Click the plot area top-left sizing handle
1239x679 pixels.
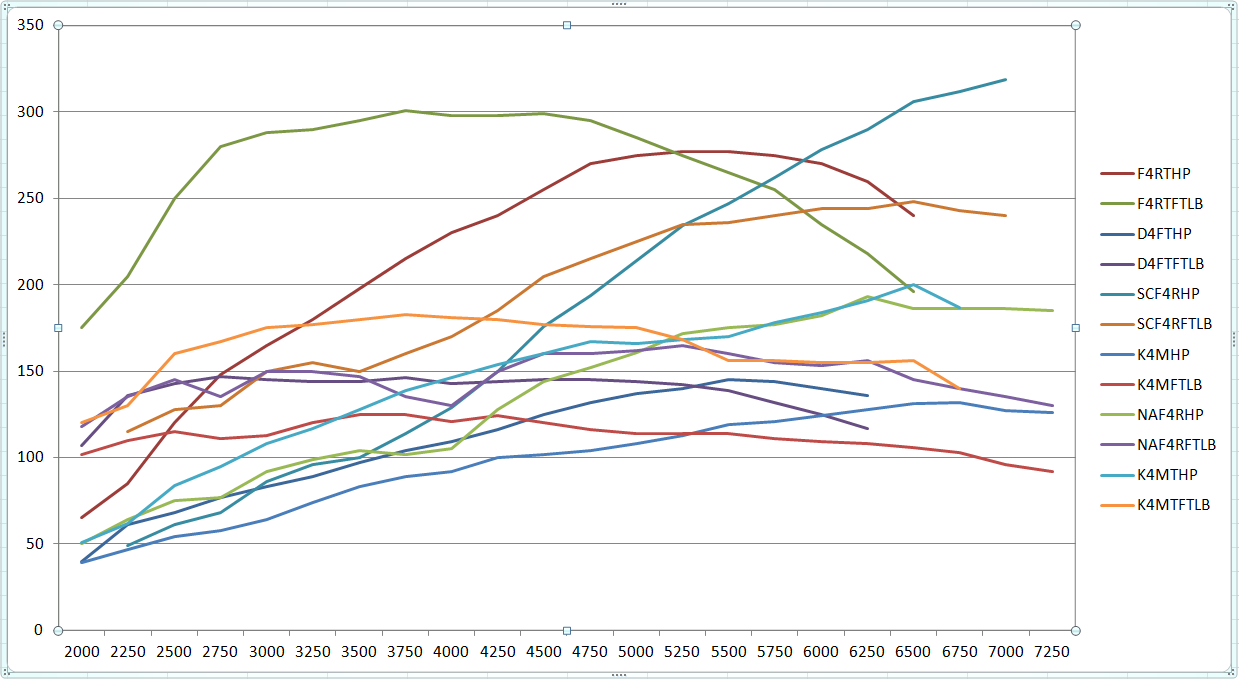[x=58, y=25]
